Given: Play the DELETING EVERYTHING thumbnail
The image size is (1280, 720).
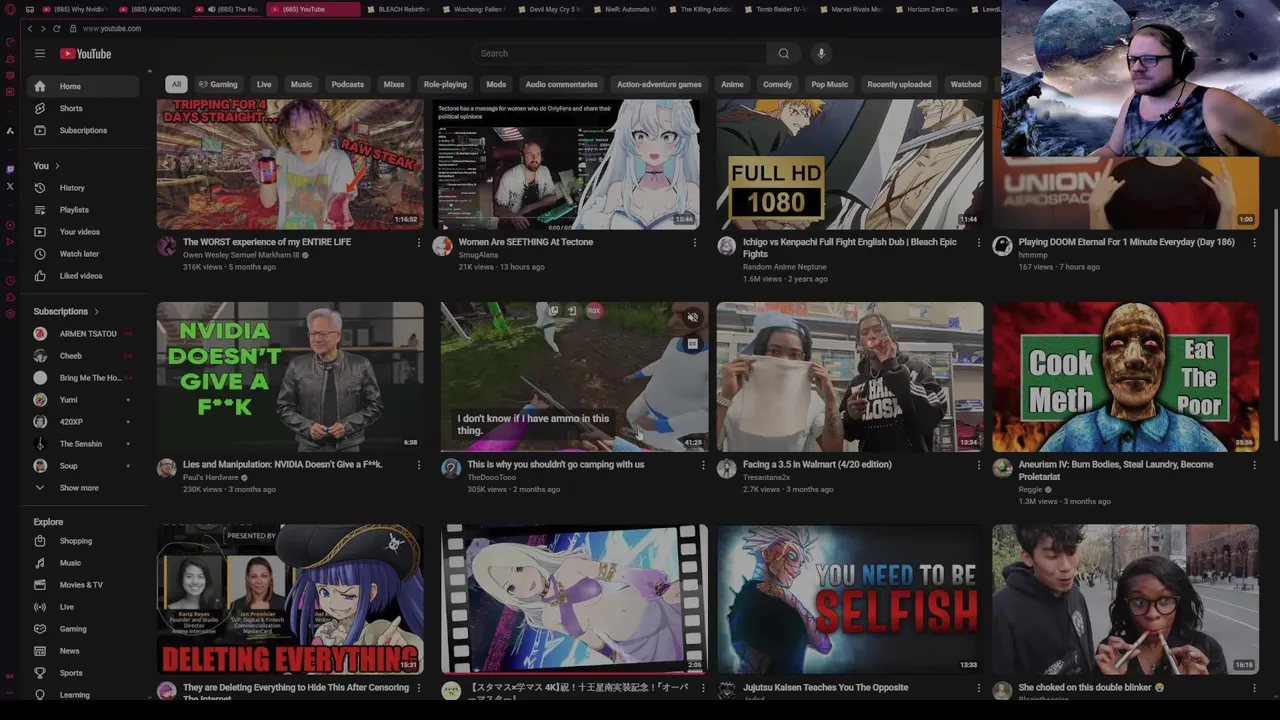Looking at the screenshot, I should (290, 599).
